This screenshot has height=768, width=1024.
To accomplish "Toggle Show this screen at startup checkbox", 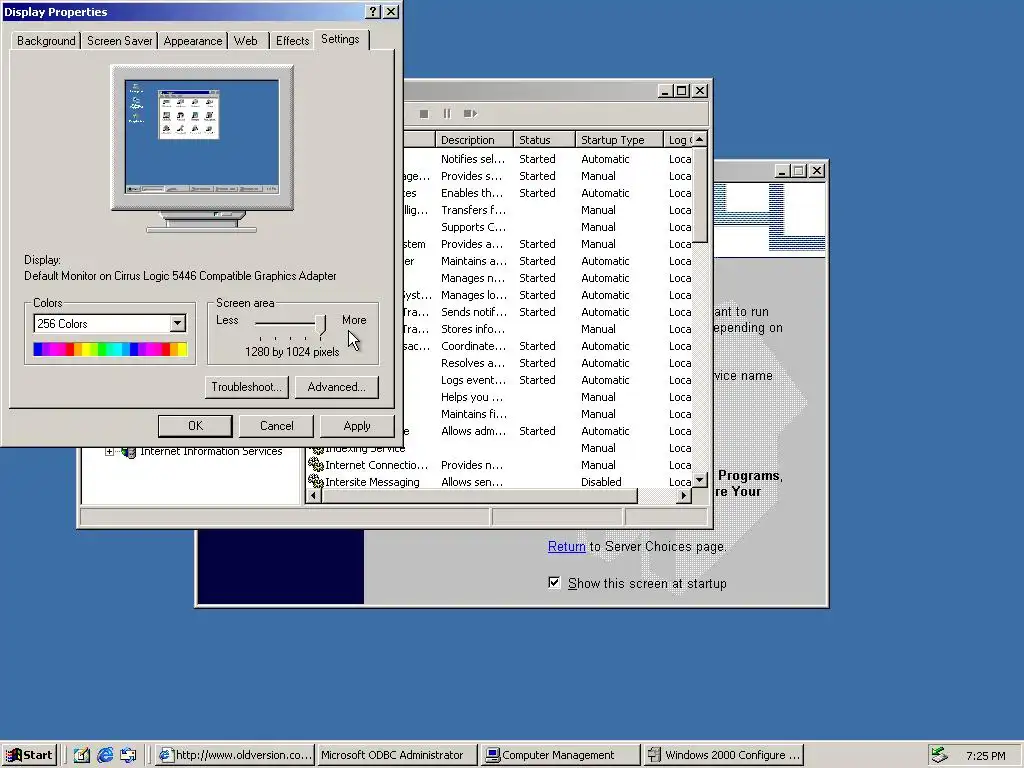I will (554, 583).
